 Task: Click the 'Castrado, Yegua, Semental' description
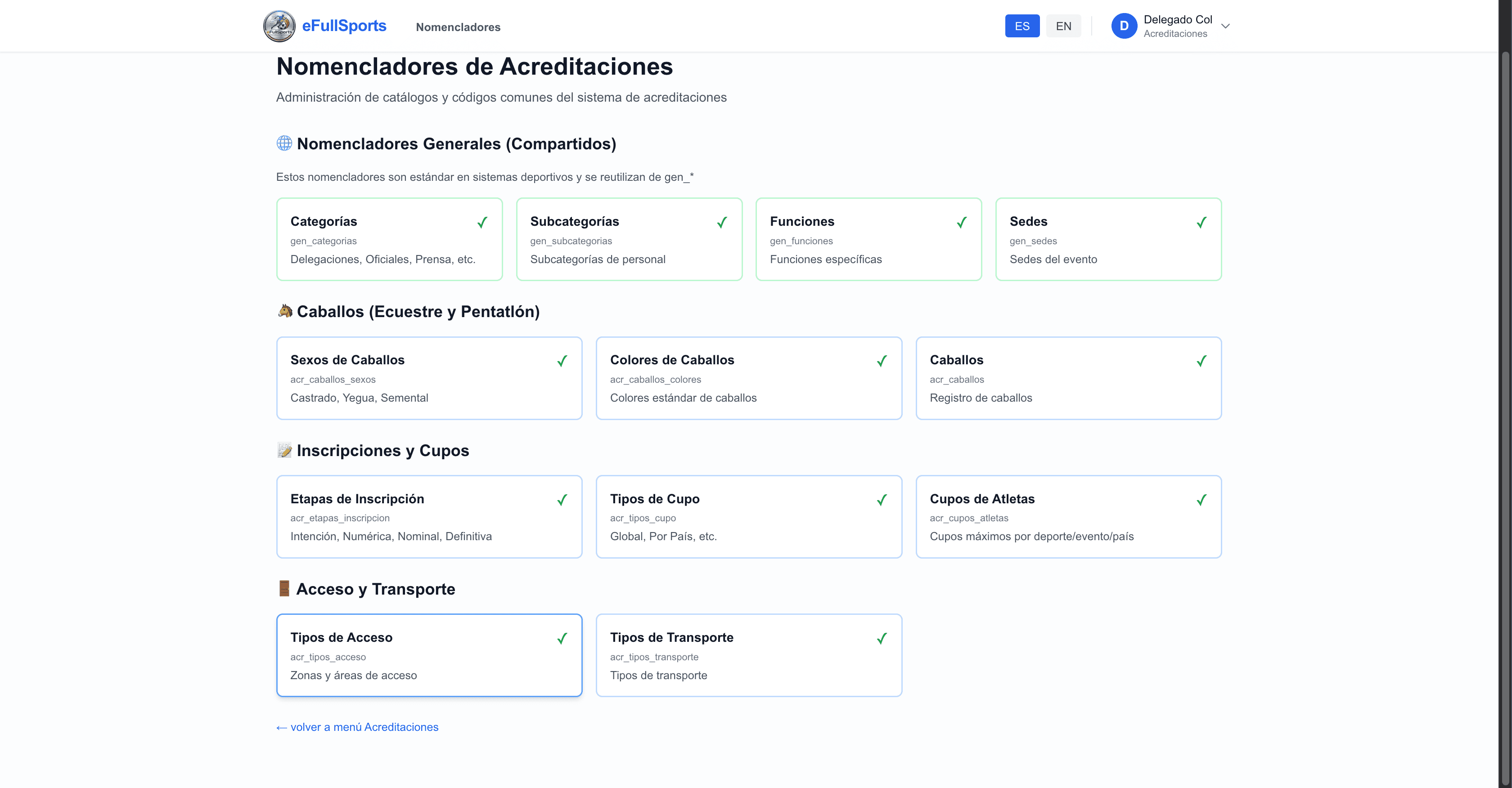pyautogui.click(x=359, y=398)
